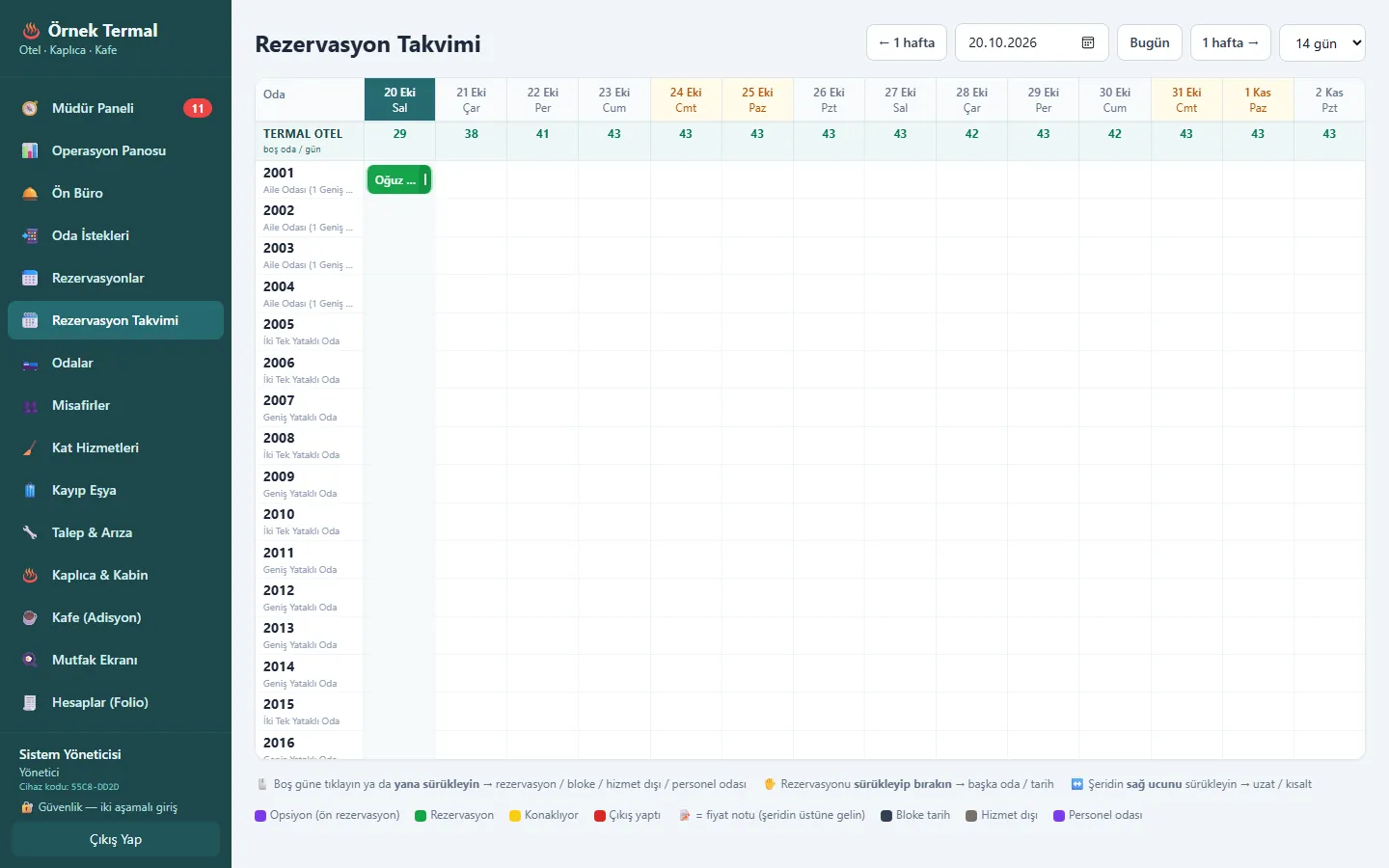Click the purple Opsiyon legend swatch
The width and height of the screenshot is (1389, 868).
(x=260, y=815)
